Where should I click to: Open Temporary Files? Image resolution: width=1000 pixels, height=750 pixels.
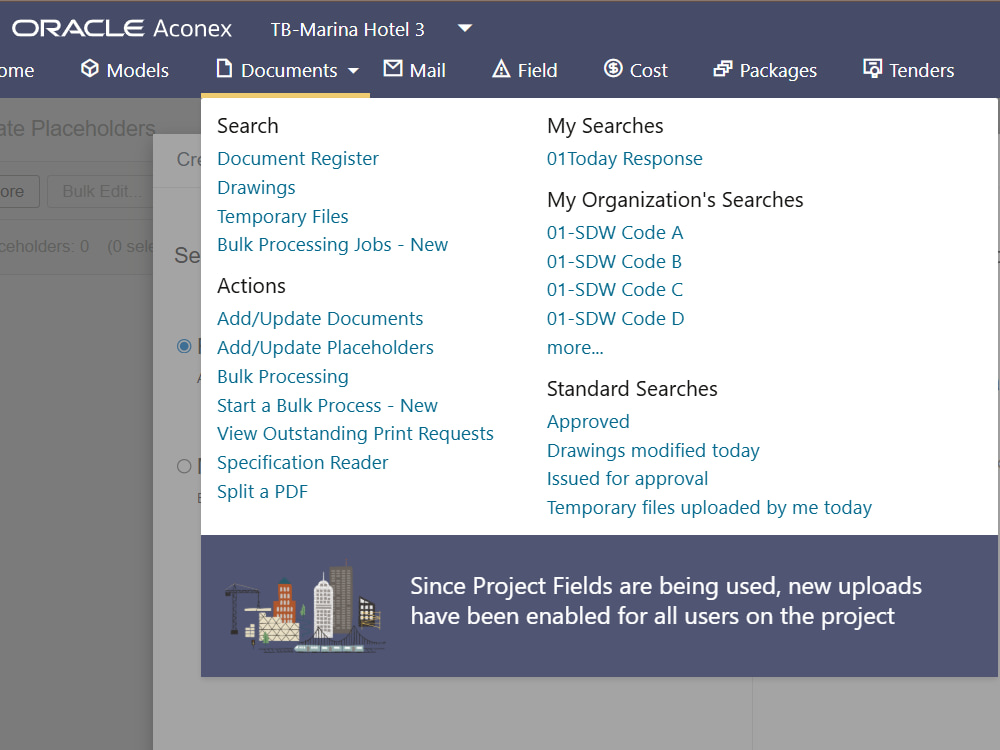click(283, 217)
